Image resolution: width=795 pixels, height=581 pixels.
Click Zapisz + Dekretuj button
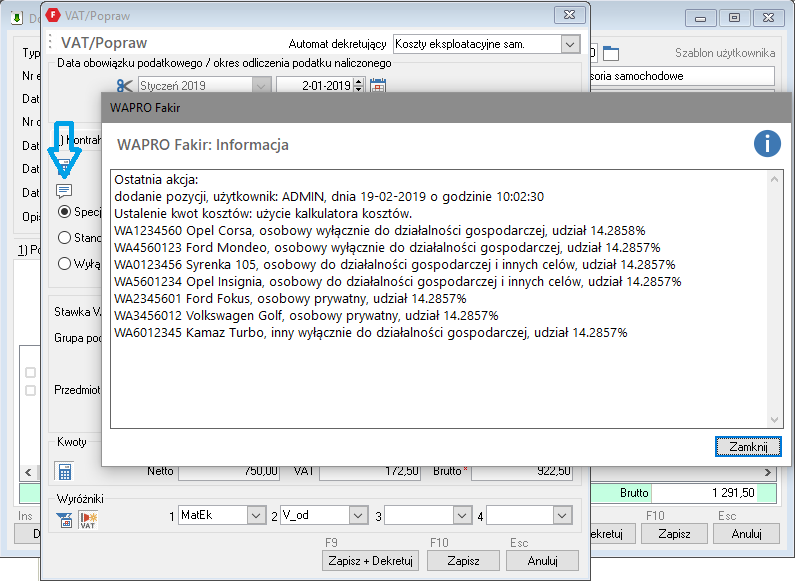[371, 561]
